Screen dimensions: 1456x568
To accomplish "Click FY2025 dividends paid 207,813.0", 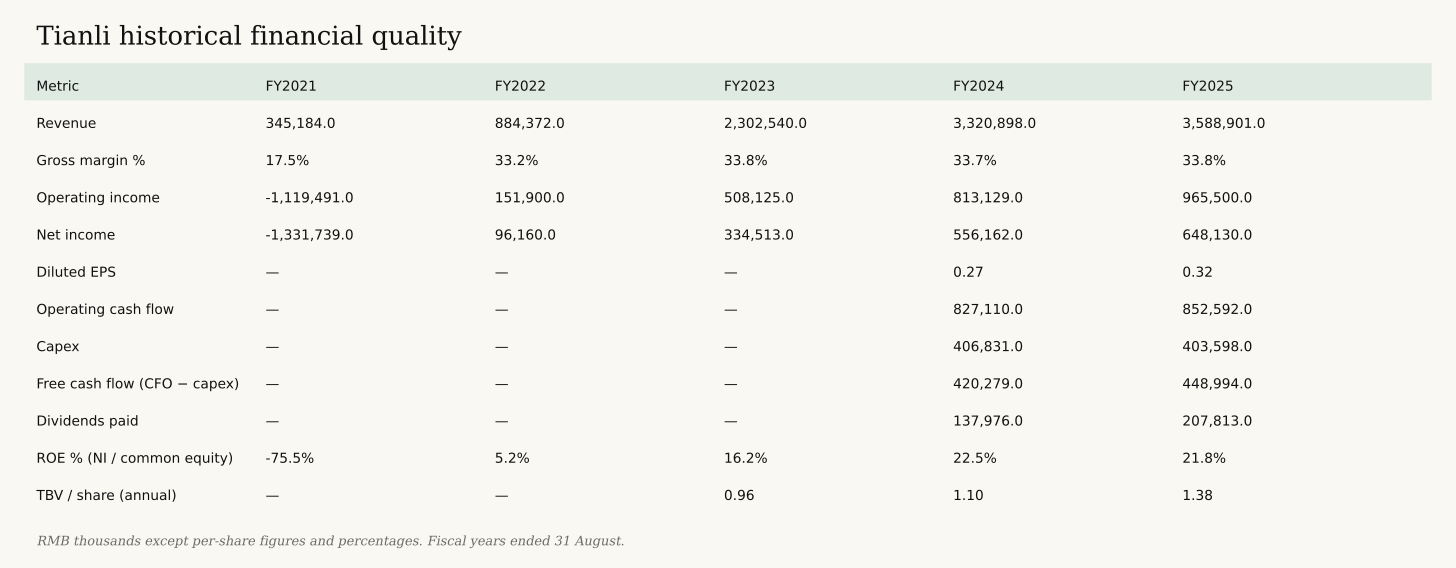I will click(1217, 421).
